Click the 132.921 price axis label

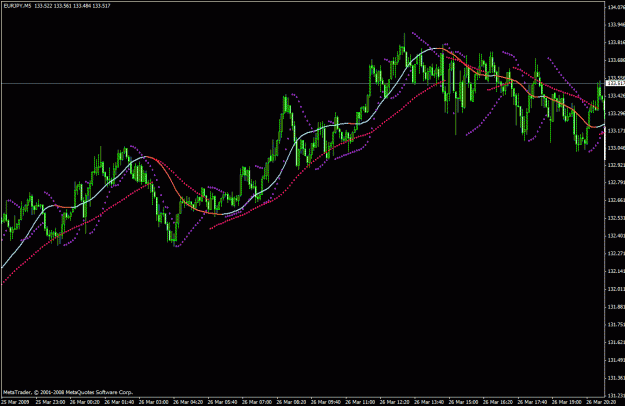click(x=616, y=165)
